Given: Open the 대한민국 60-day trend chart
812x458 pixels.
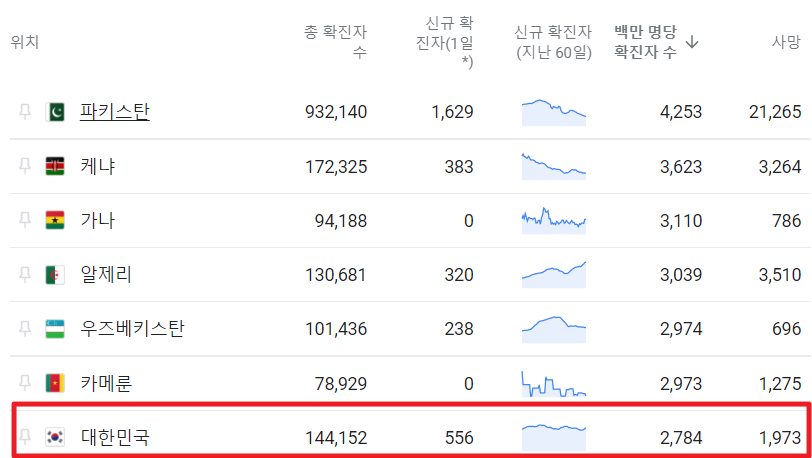Looking at the screenshot, I should (x=554, y=438).
